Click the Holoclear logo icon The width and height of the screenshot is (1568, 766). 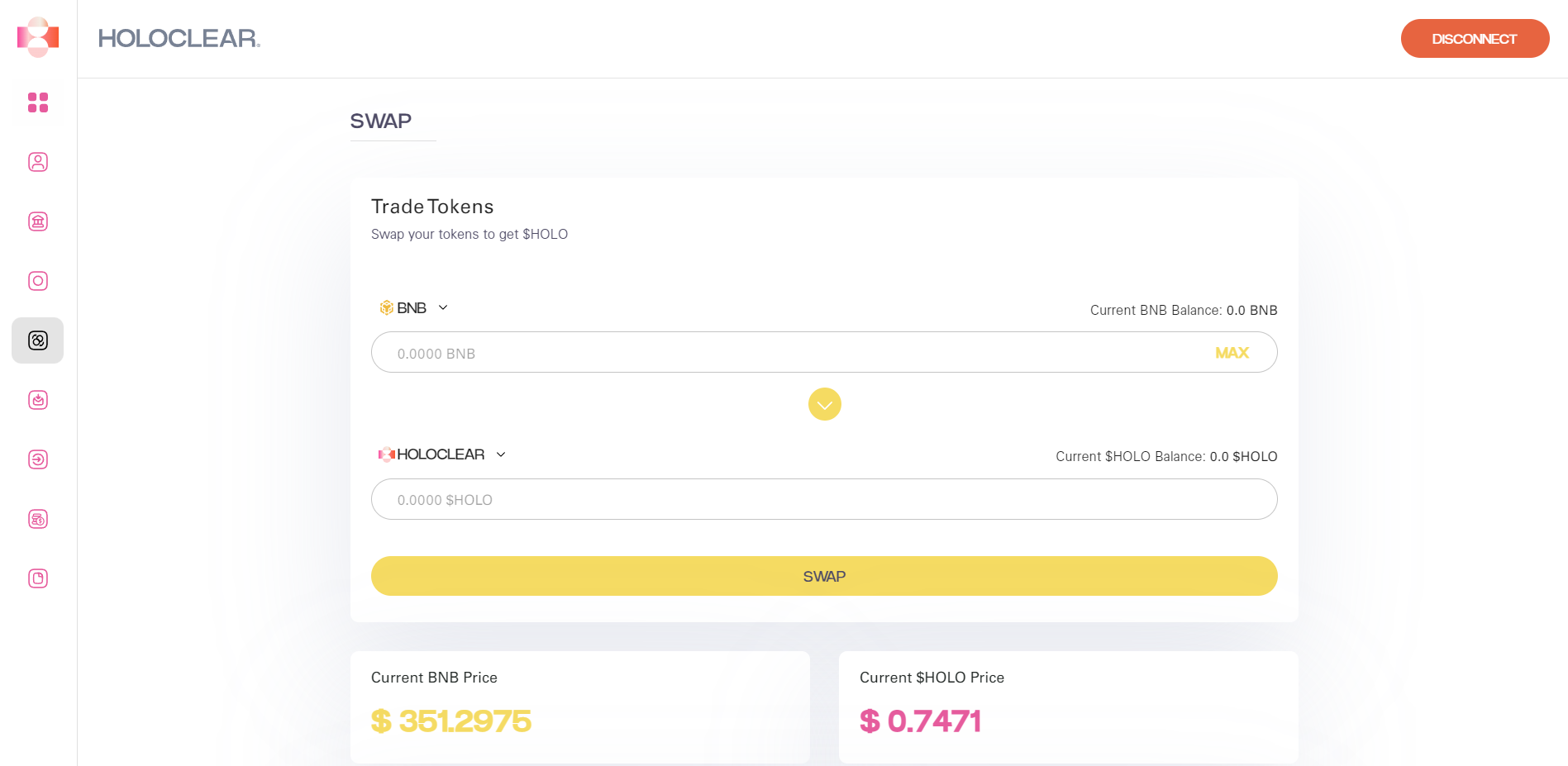point(38,37)
